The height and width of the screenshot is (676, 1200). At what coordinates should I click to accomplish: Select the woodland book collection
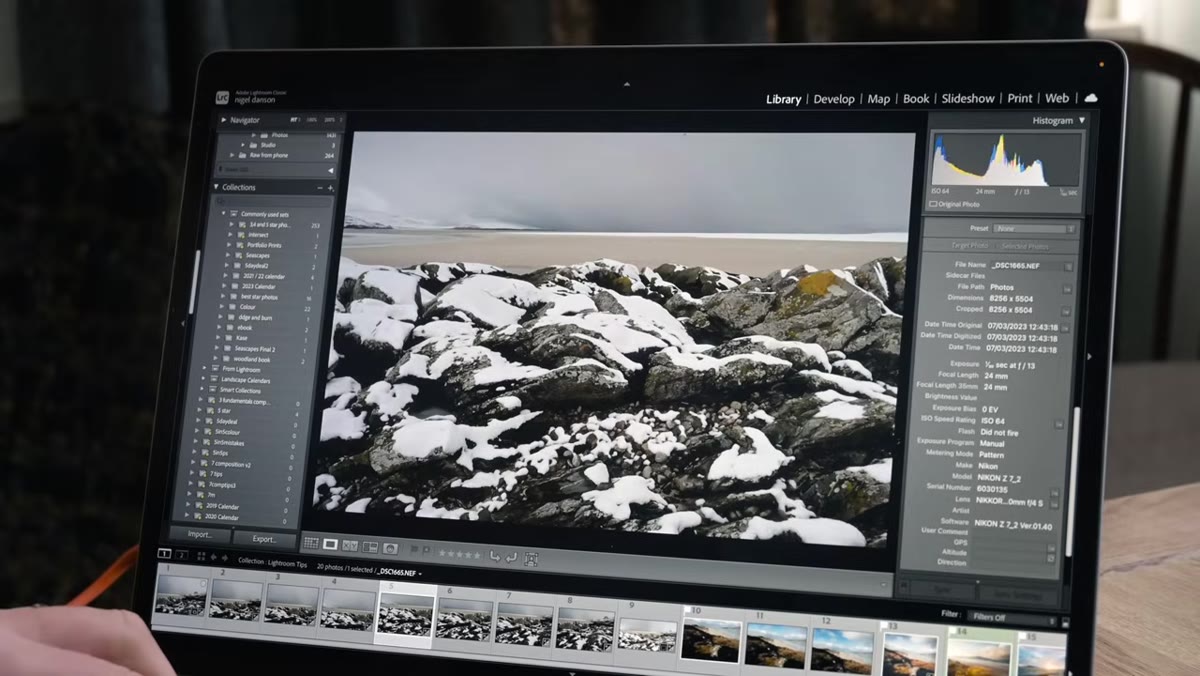[254, 358]
